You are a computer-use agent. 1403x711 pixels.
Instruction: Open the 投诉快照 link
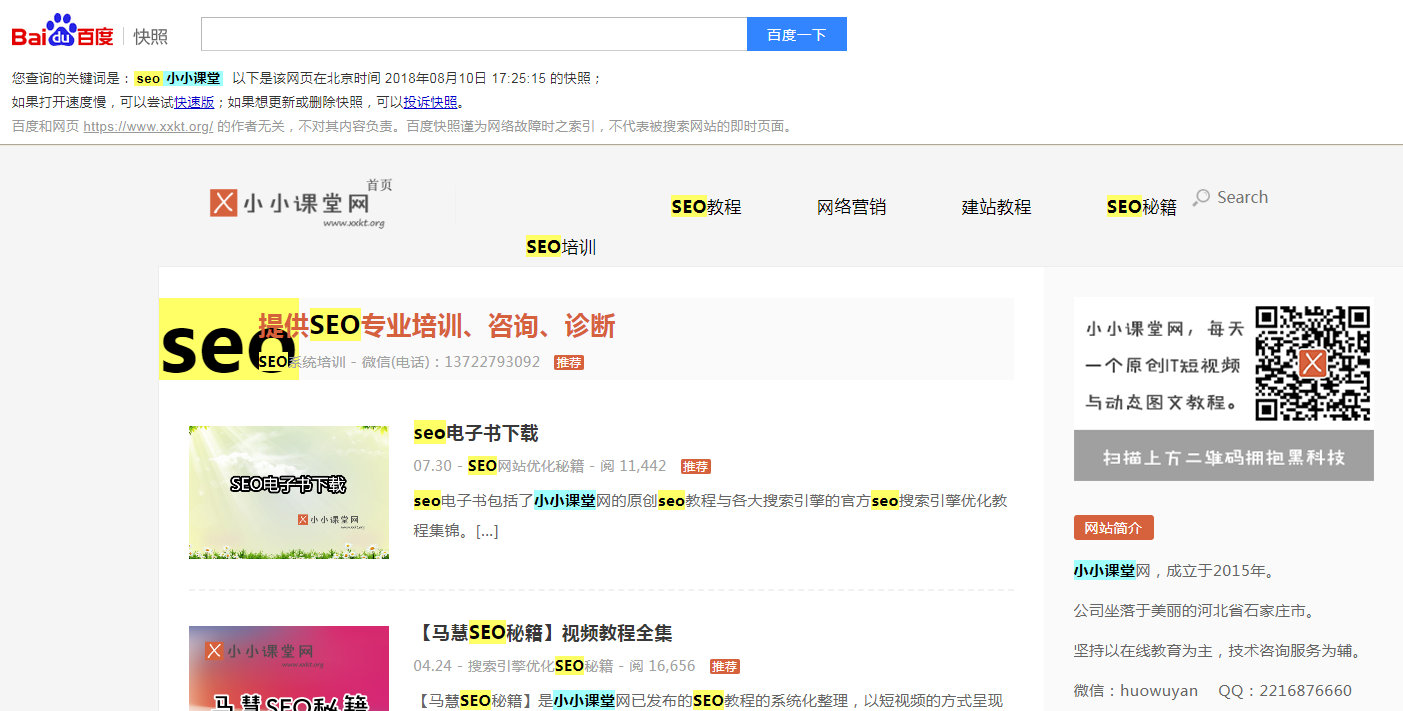pyautogui.click(x=430, y=102)
